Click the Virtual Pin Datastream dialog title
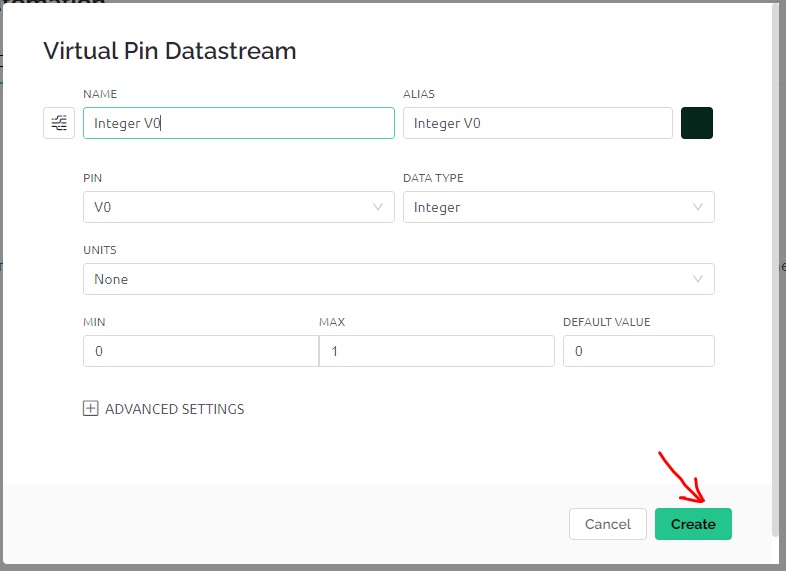Viewport: 786px width, 571px height. point(169,51)
